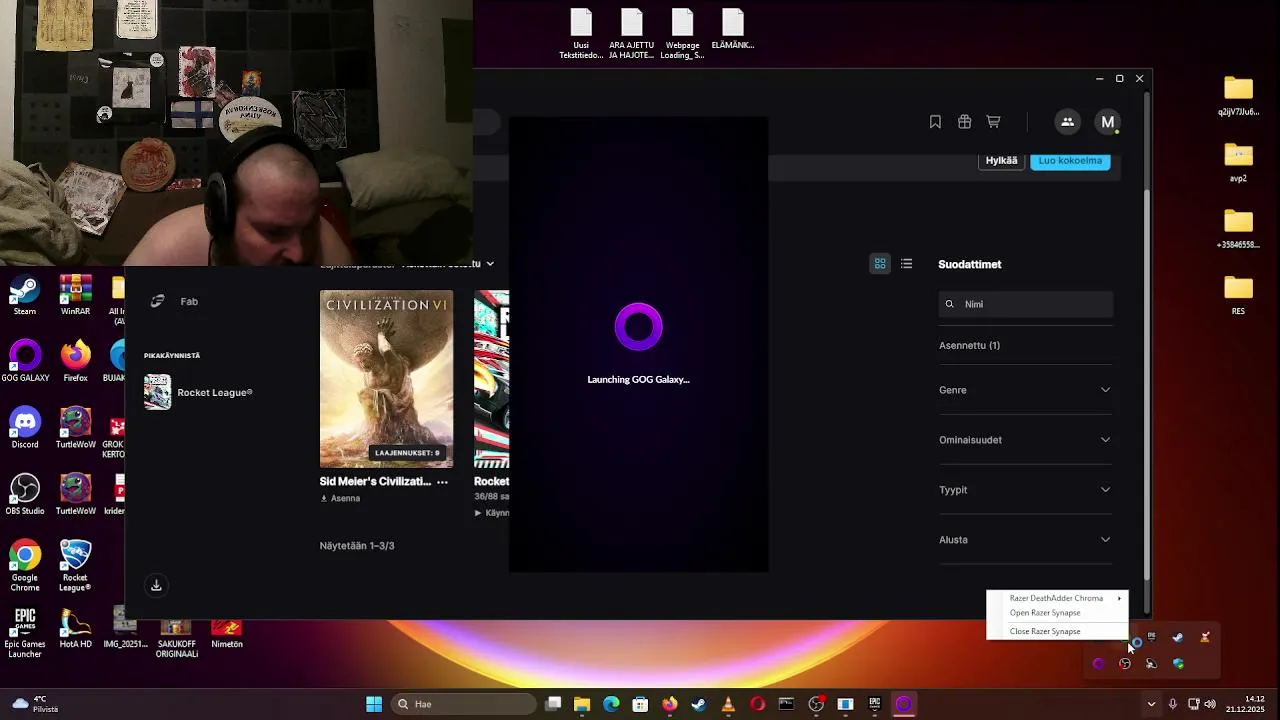
Task: Launch Rocket League from quick launch sidebar
Action: pyautogui.click(x=199, y=392)
